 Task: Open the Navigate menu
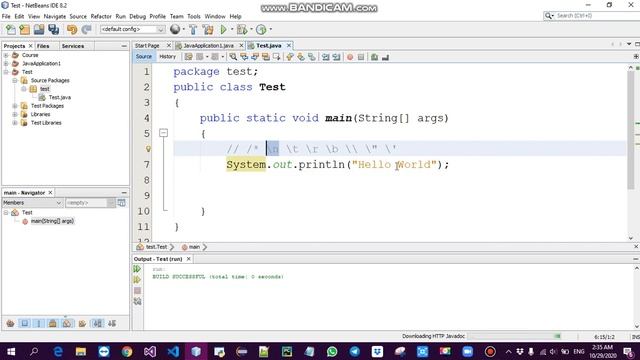pos(55,16)
